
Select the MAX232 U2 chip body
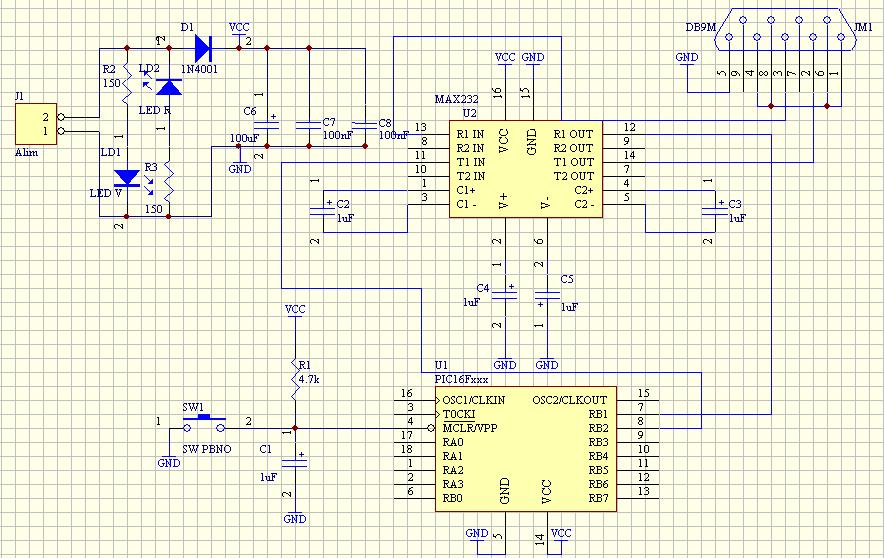pos(525,169)
